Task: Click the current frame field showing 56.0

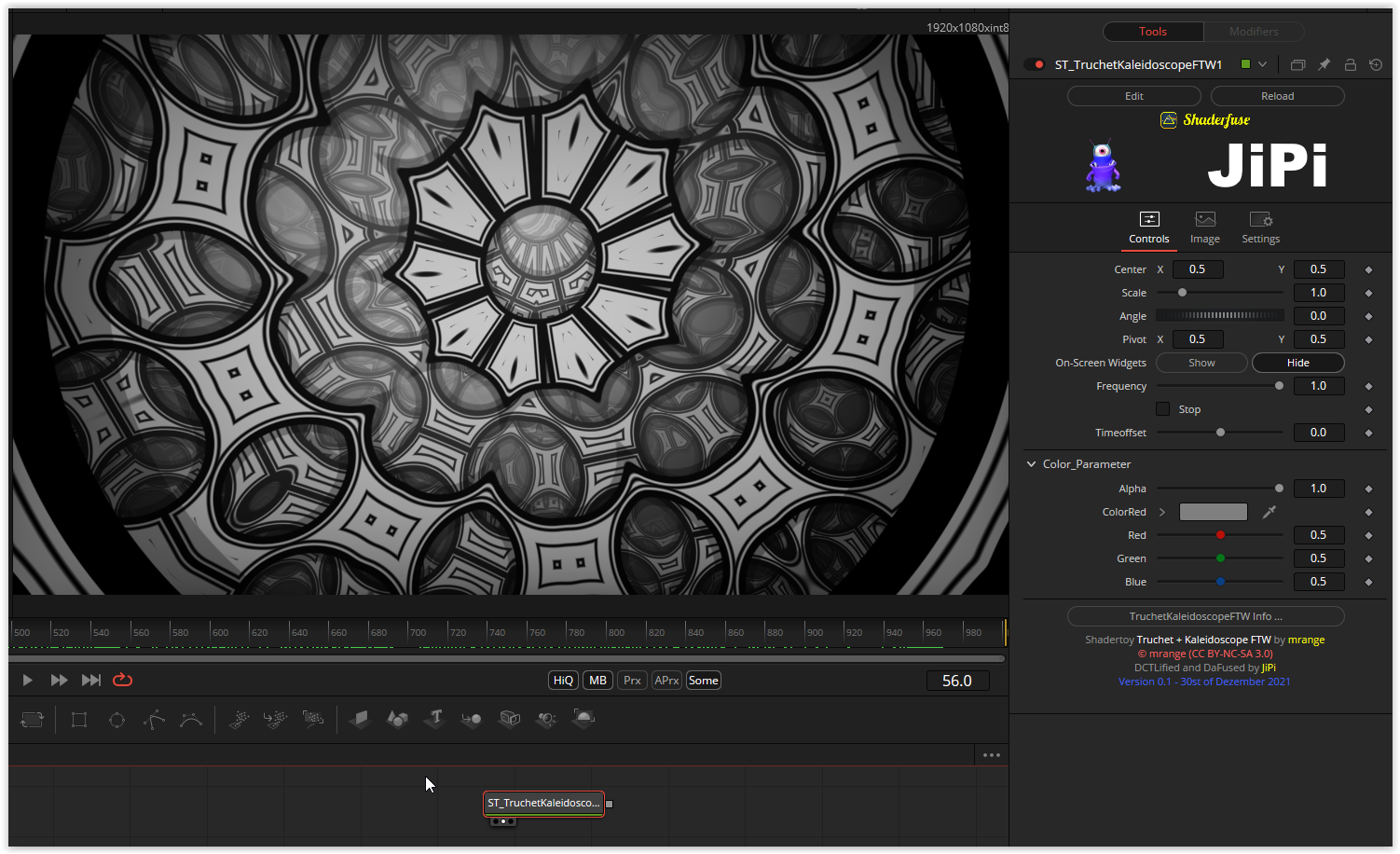Action: tap(957, 681)
